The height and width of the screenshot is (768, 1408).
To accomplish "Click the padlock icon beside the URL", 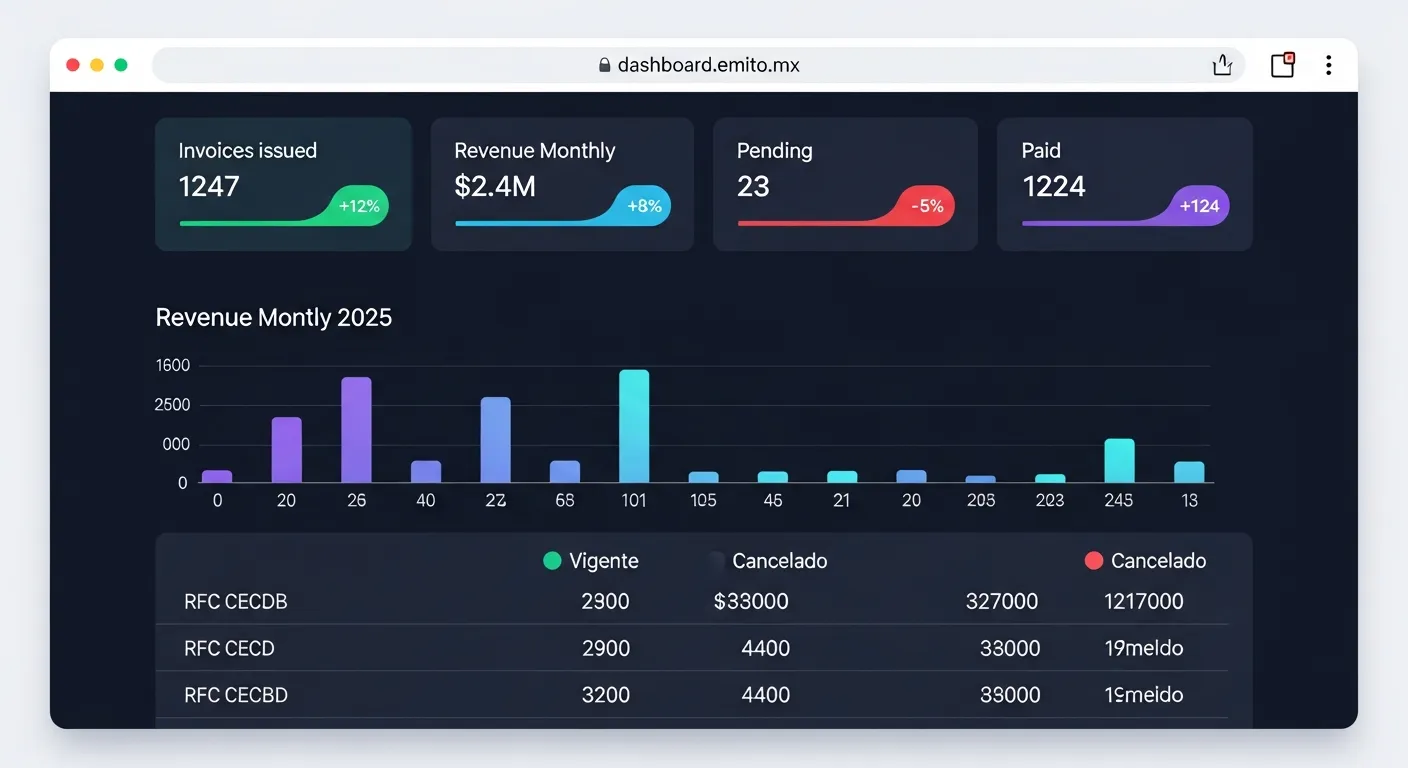I will click(604, 65).
